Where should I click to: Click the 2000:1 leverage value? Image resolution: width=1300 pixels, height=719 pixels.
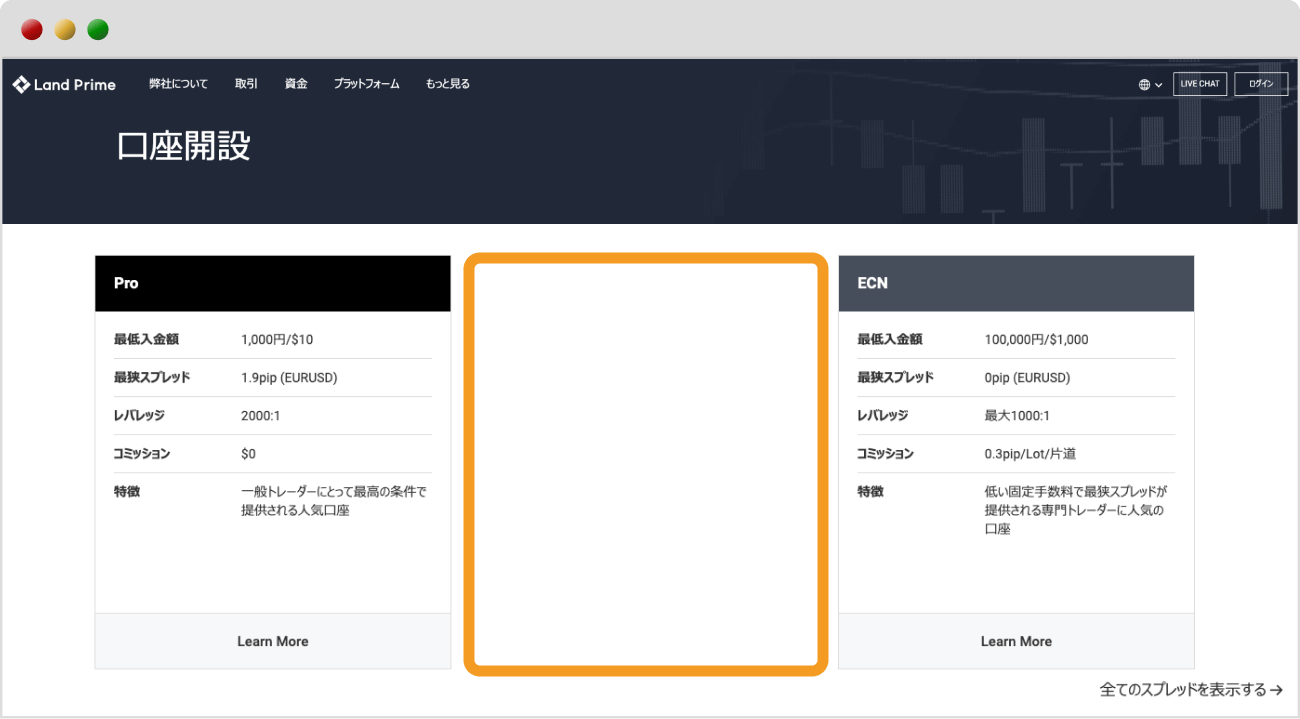(261, 416)
